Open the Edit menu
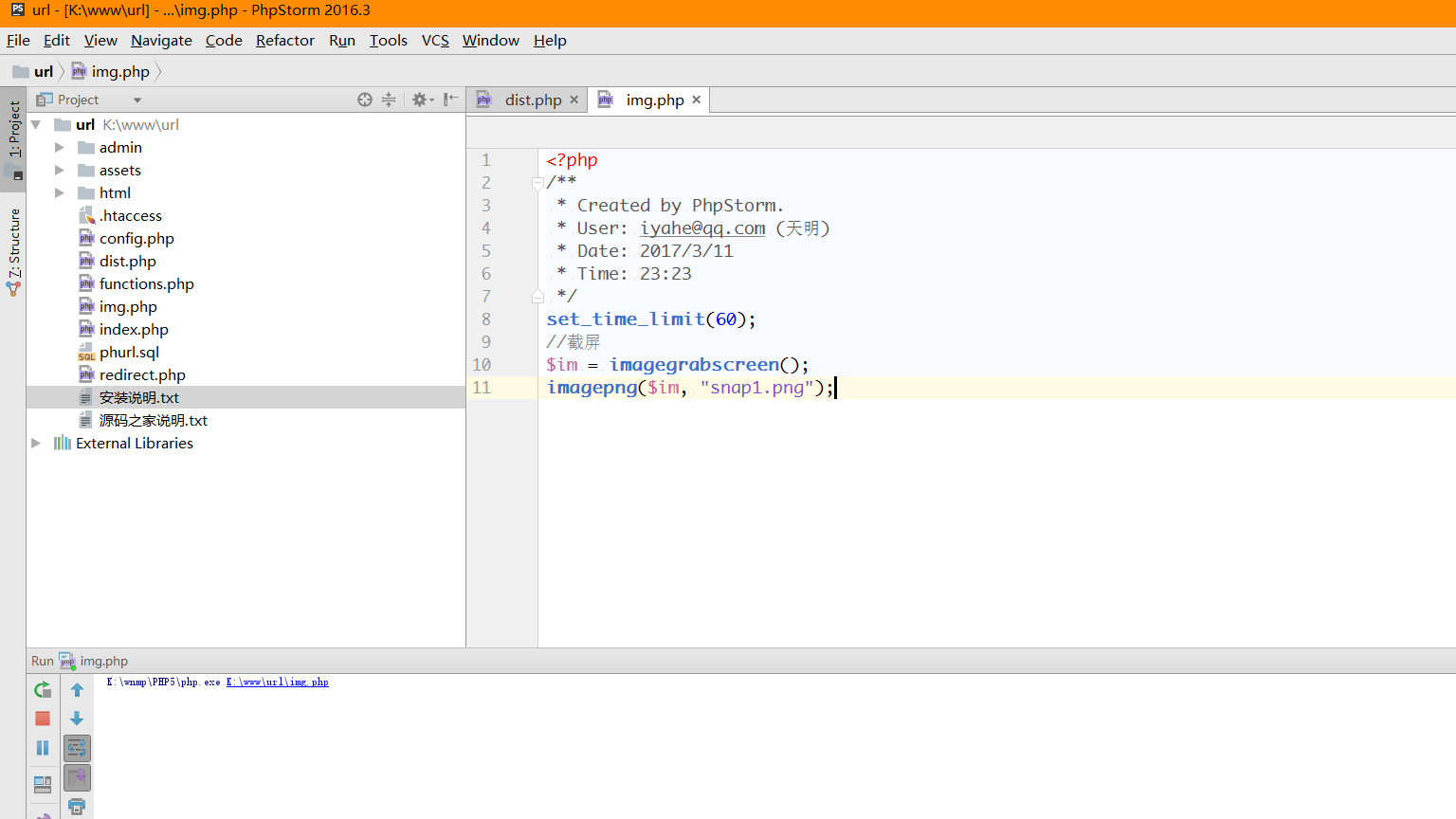The height and width of the screenshot is (819, 1456). tap(57, 40)
